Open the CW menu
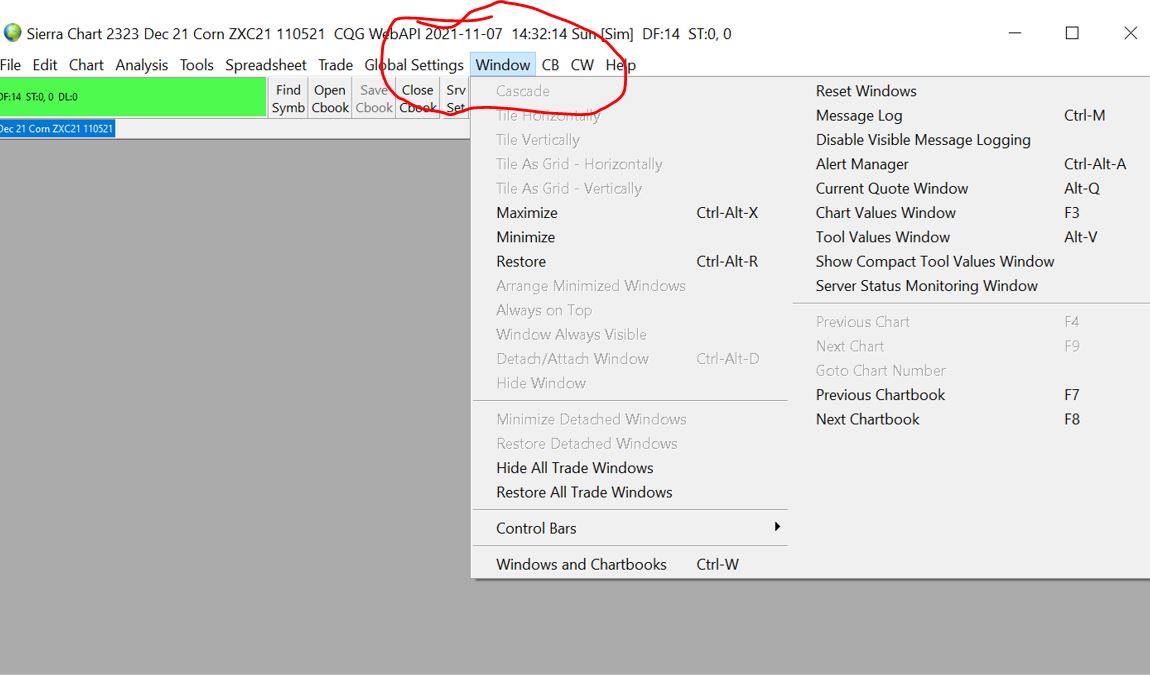 tap(582, 65)
